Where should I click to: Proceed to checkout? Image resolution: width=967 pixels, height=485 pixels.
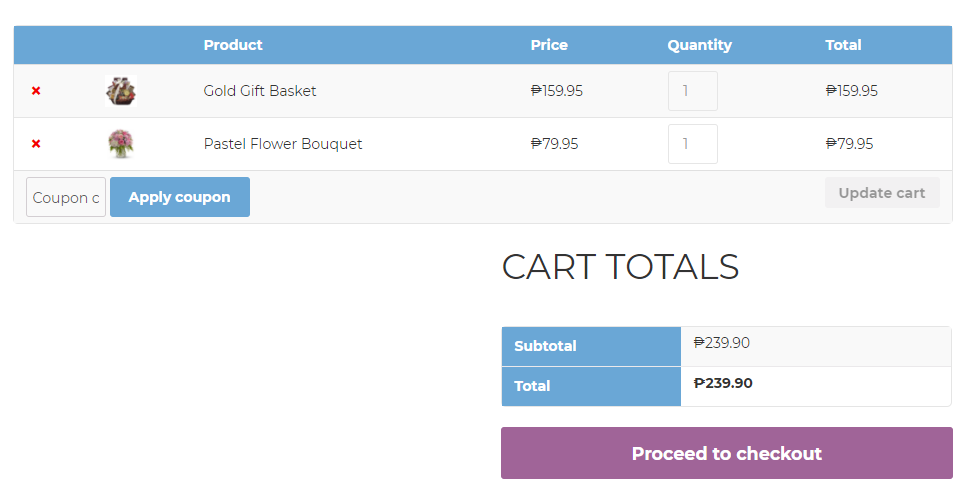tap(726, 453)
